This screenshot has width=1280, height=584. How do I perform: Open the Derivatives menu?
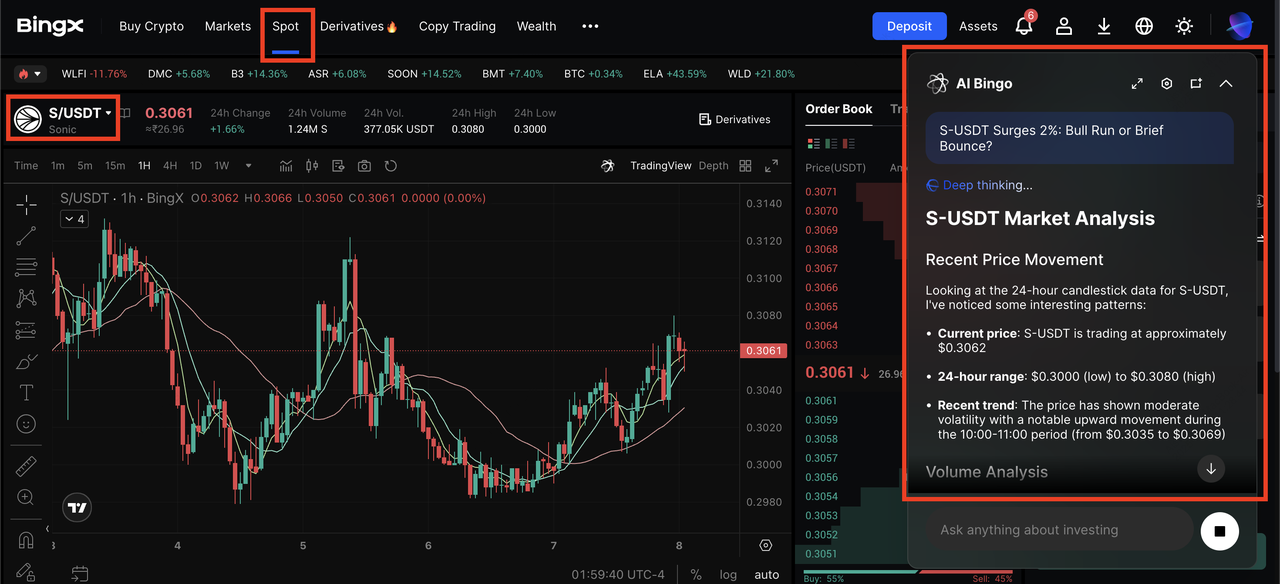[x=359, y=26]
